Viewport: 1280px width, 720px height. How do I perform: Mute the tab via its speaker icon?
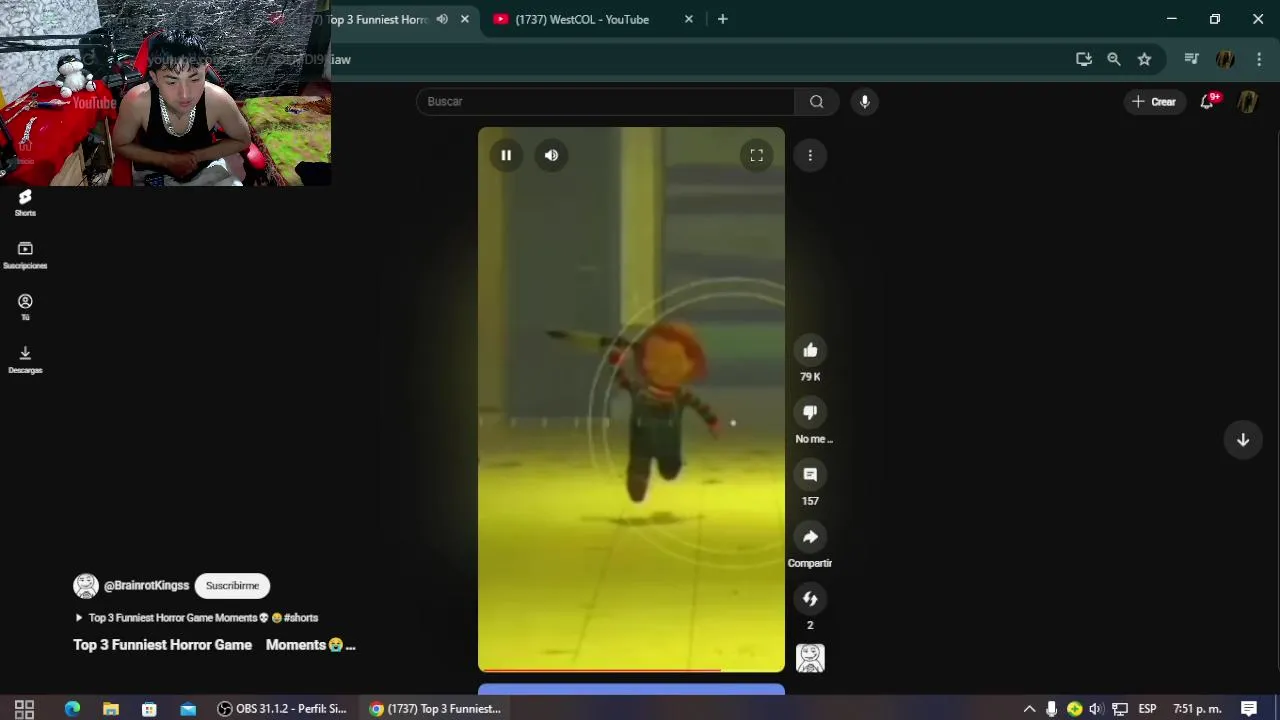coord(442,19)
